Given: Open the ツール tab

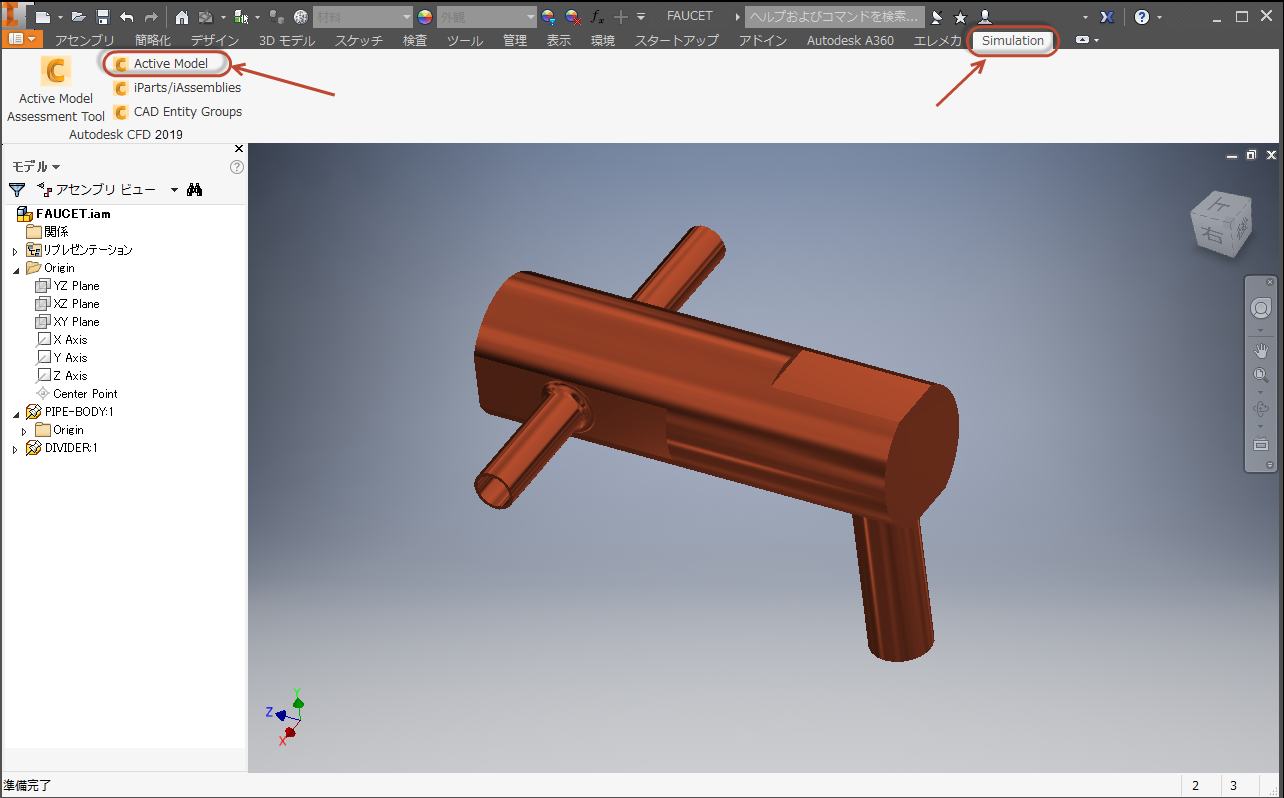Looking at the screenshot, I should pos(465,41).
